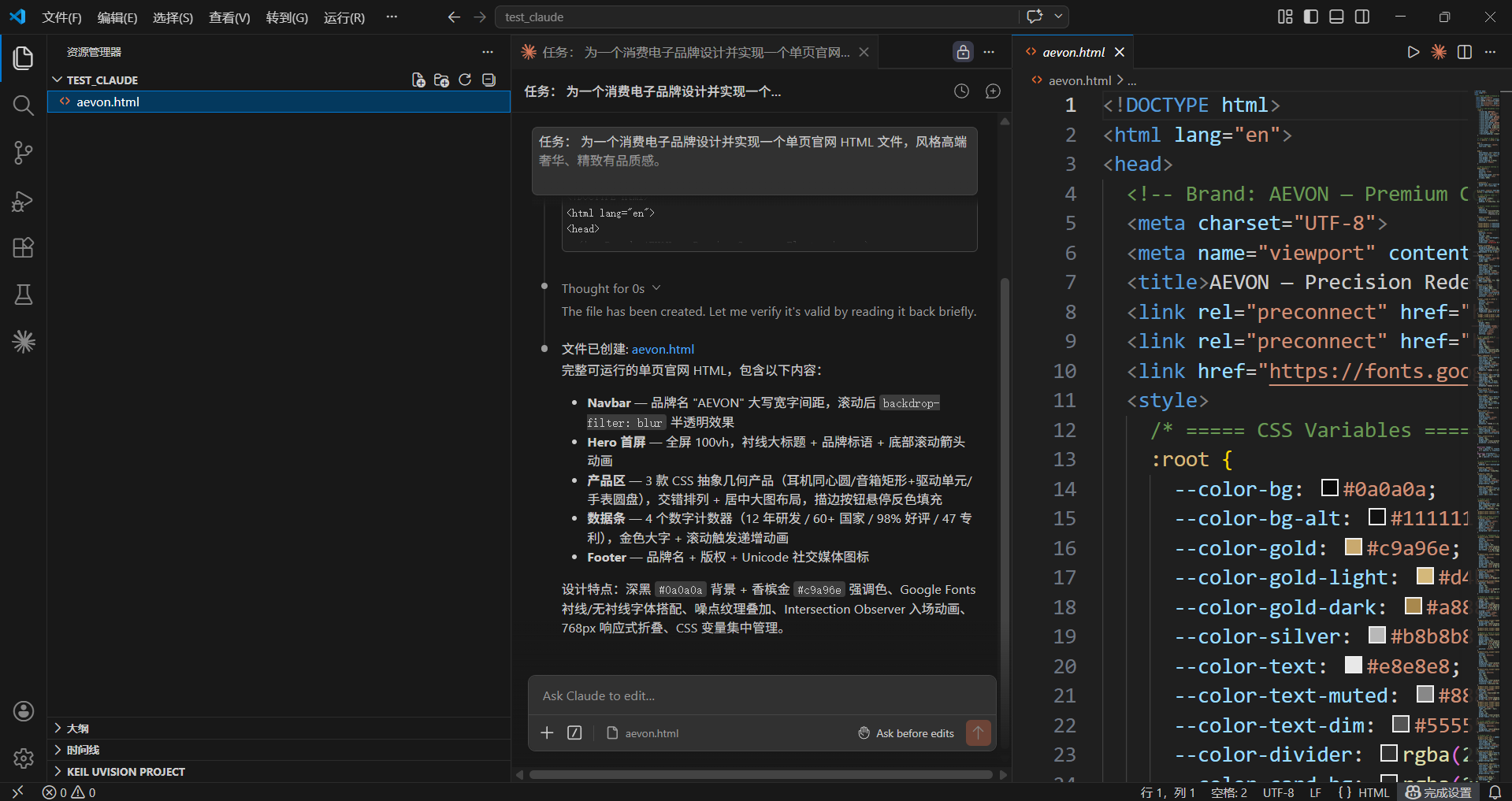Toggle the editor group lock icon

[962, 51]
